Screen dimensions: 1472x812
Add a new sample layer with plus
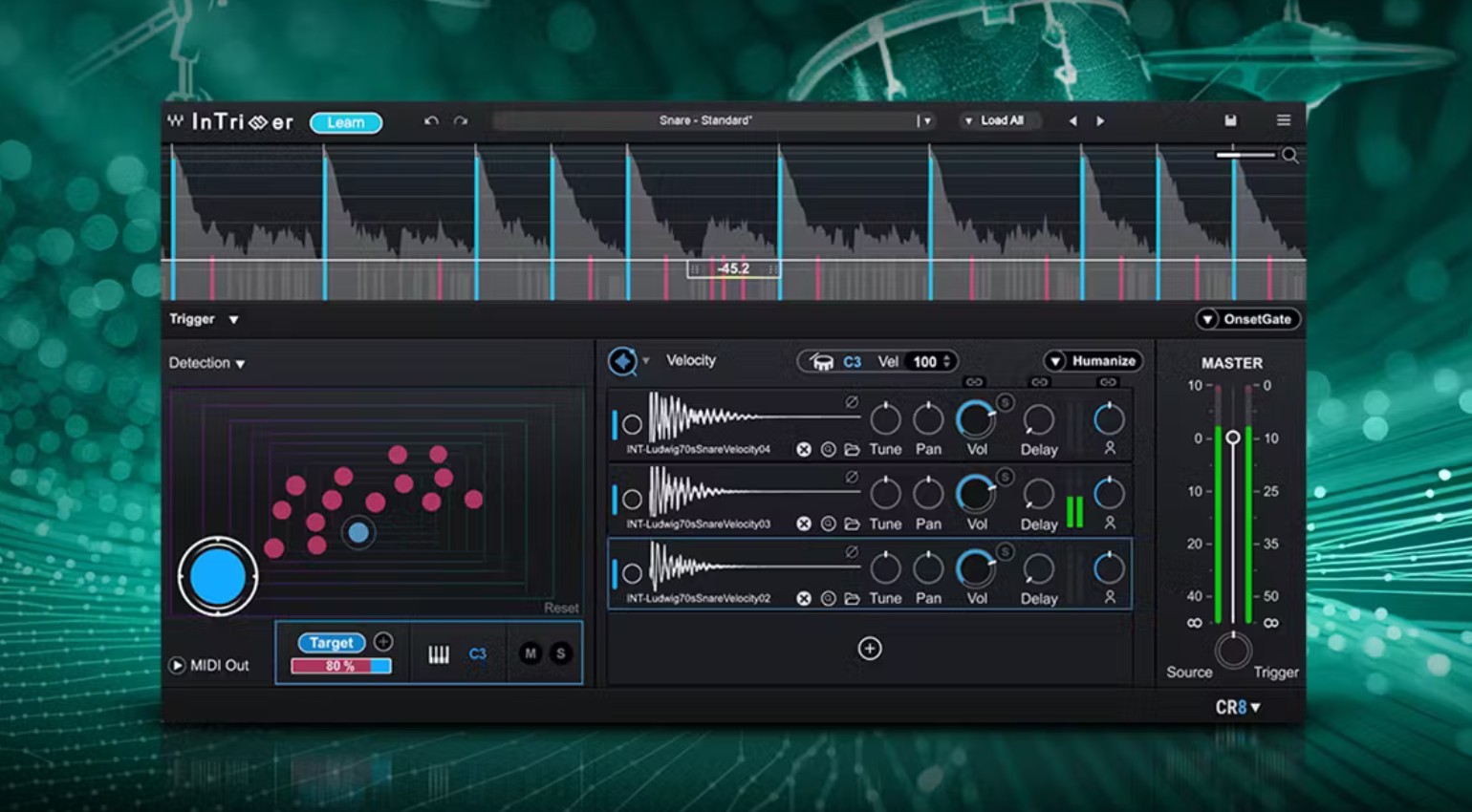pyautogui.click(x=870, y=649)
